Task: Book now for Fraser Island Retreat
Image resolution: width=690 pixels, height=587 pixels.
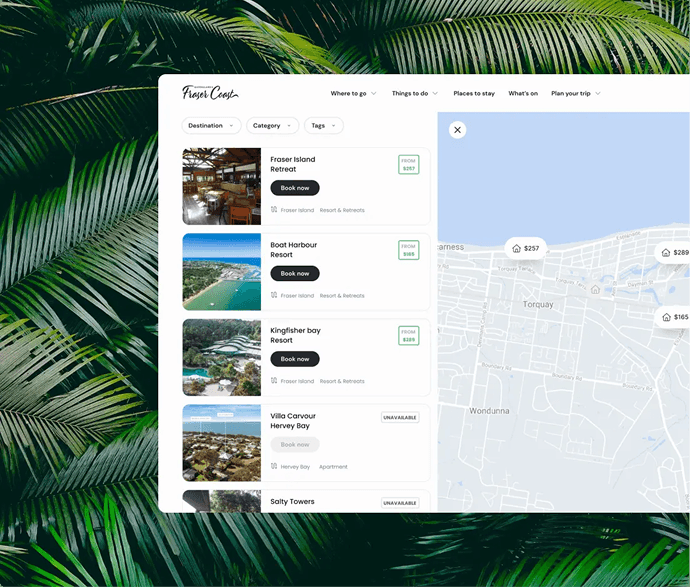Action: [295, 188]
